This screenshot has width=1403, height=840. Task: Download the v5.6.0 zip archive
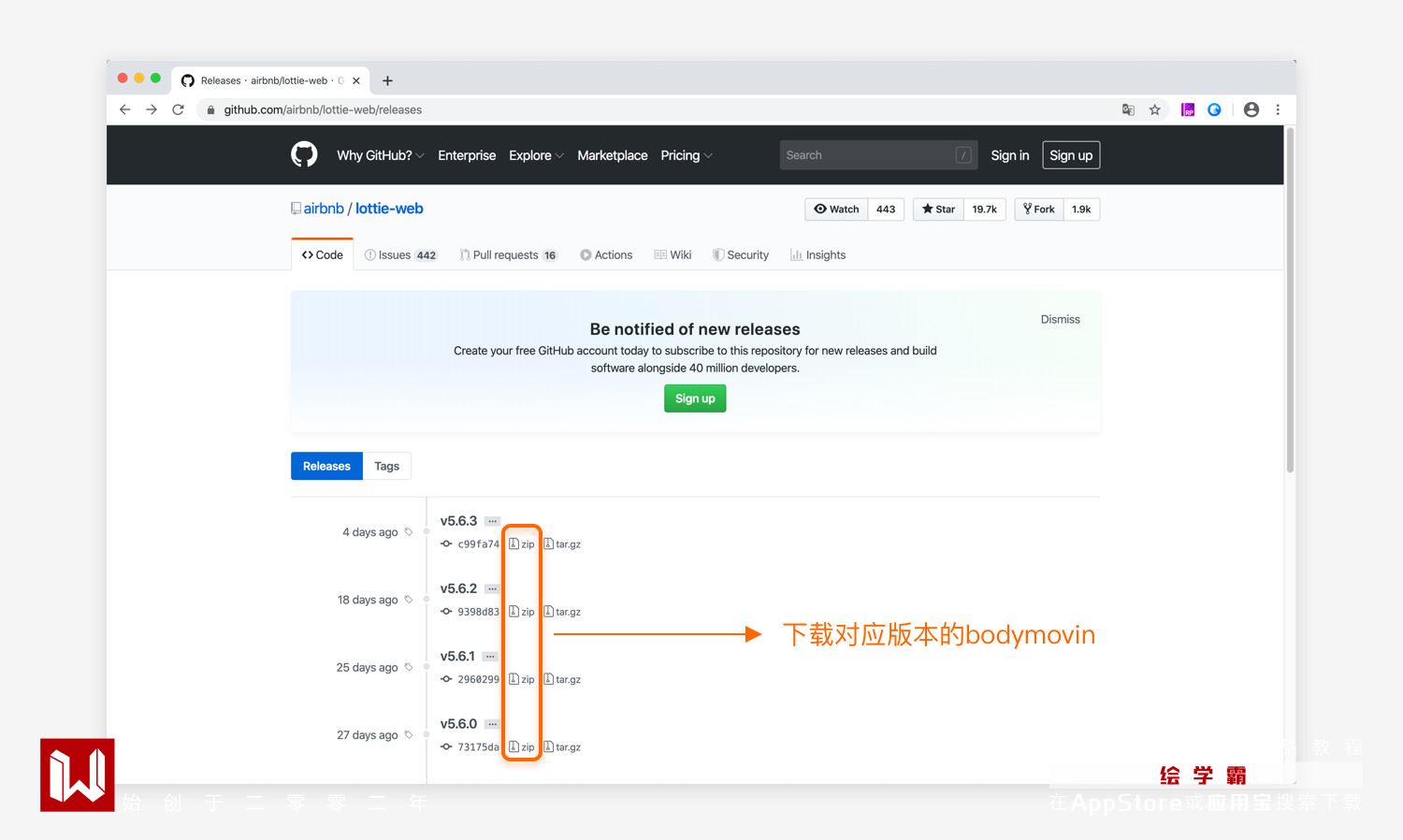tap(522, 747)
